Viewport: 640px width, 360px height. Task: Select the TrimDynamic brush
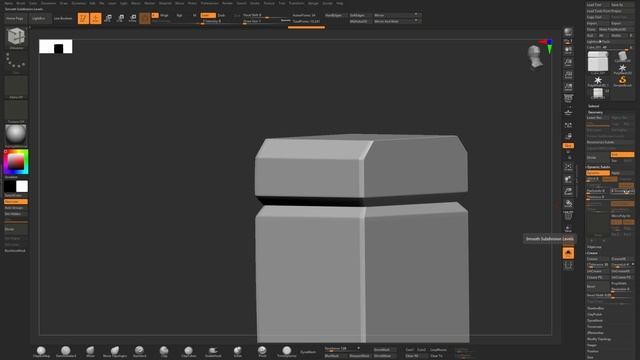[287, 352]
